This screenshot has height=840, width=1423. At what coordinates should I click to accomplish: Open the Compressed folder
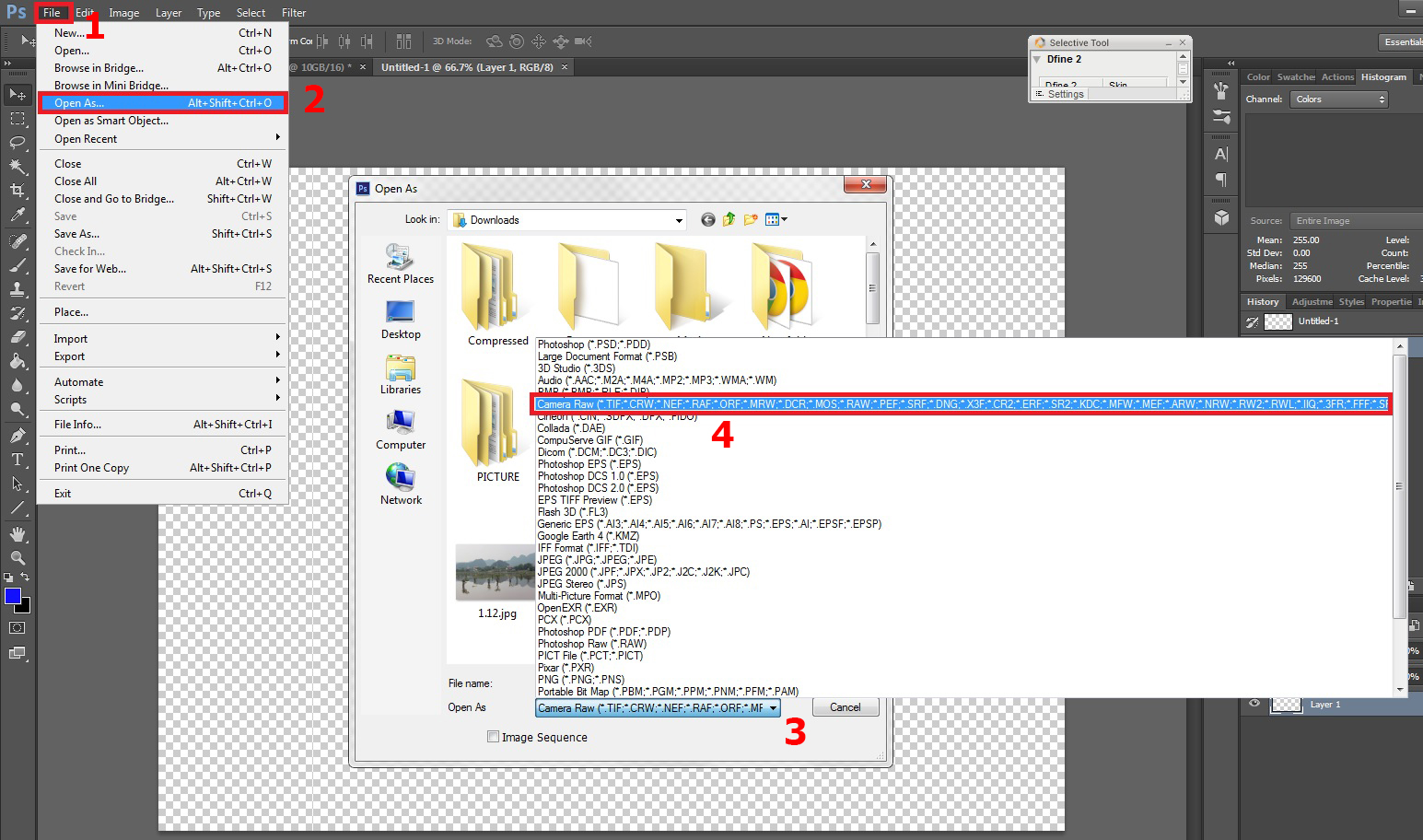[497, 295]
